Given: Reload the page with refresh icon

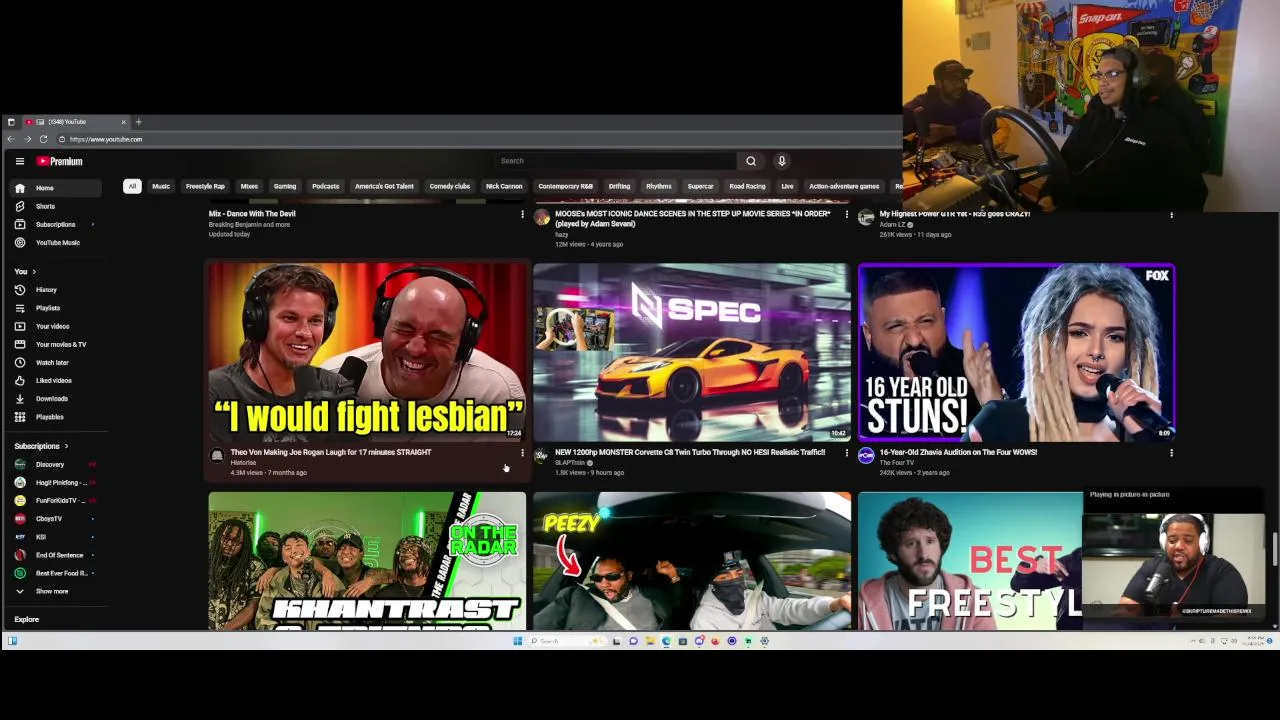Looking at the screenshot, I should tap(43, 139).
